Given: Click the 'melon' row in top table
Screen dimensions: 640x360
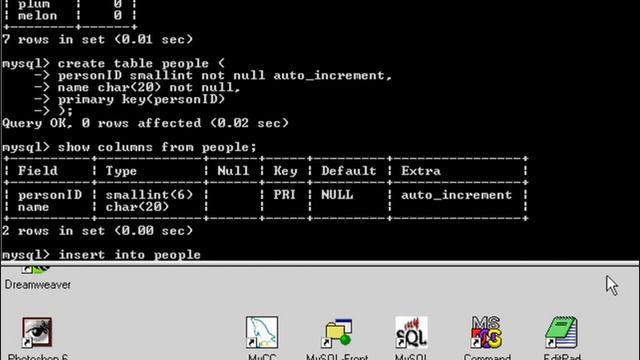Looking at the screenshot, I should coord(69,16).
